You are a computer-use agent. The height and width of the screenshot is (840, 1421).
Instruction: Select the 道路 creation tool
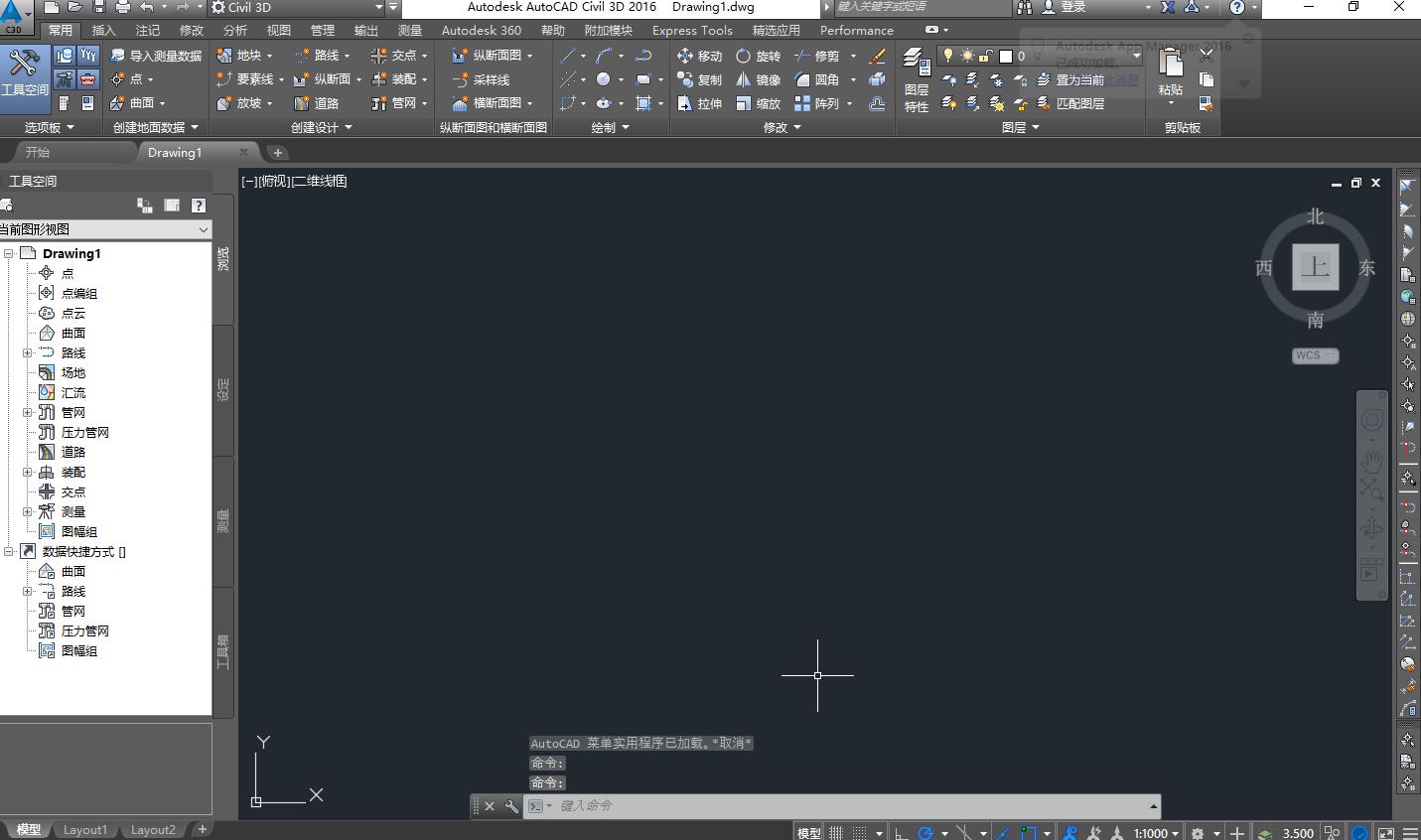coord(325,102)
